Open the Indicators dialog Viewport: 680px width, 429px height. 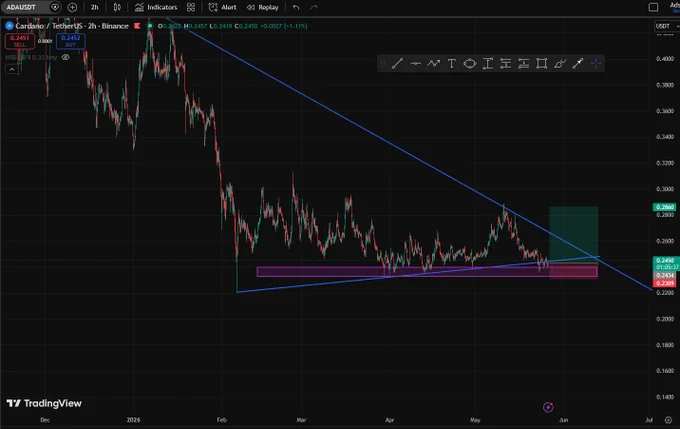pos(156,7)
